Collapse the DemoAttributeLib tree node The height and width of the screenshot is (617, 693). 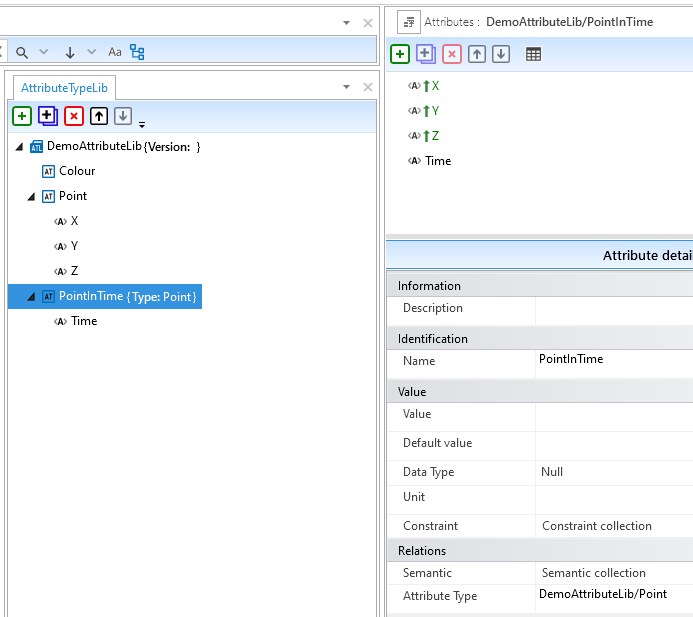[x=20, y=147]
